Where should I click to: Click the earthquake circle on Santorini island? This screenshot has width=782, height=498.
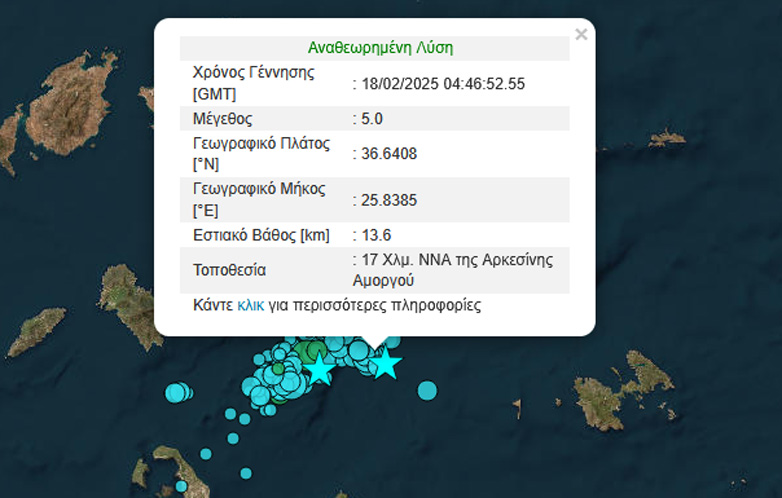click(181, 486)
